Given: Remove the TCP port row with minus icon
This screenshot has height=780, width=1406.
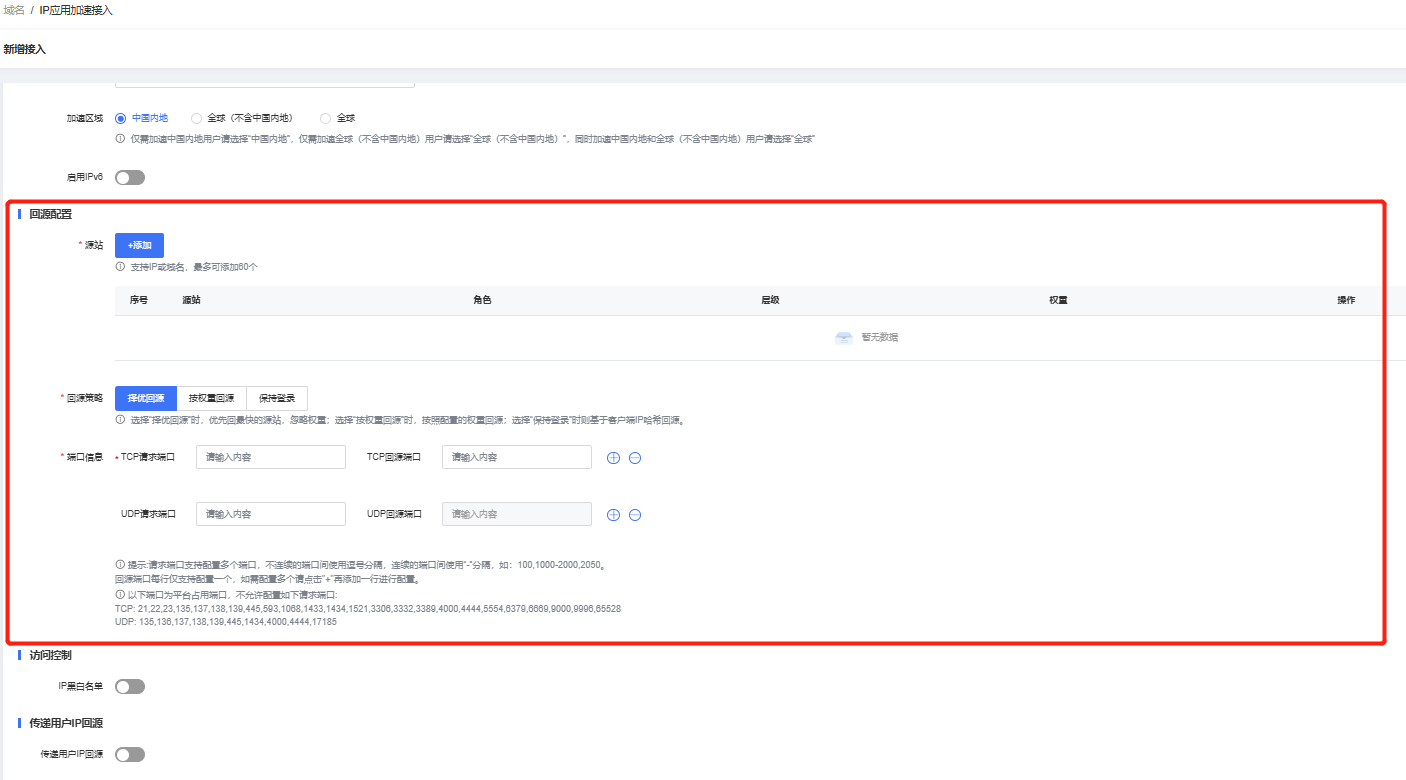Looking at the screenshot, I should click(x=635, y=458).
